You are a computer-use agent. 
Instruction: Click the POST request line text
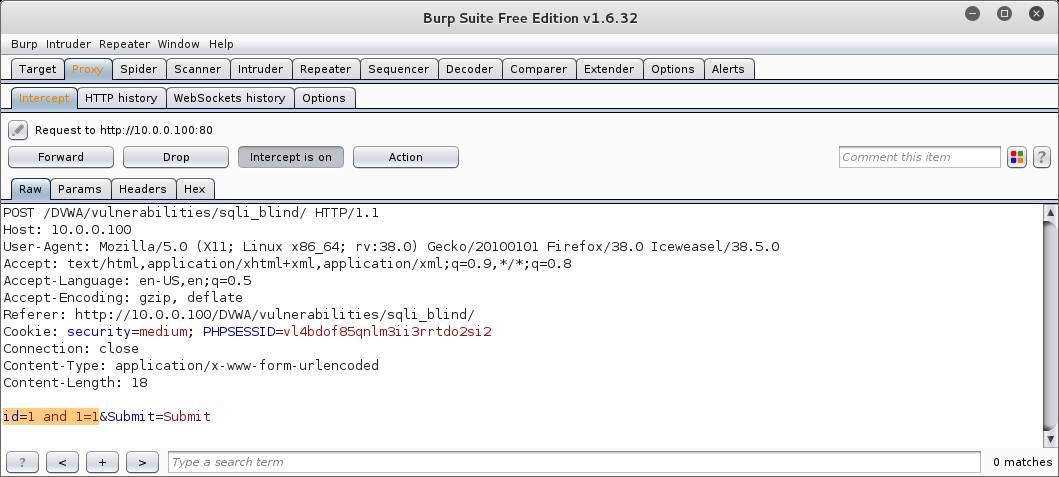[x=191, y=213]
